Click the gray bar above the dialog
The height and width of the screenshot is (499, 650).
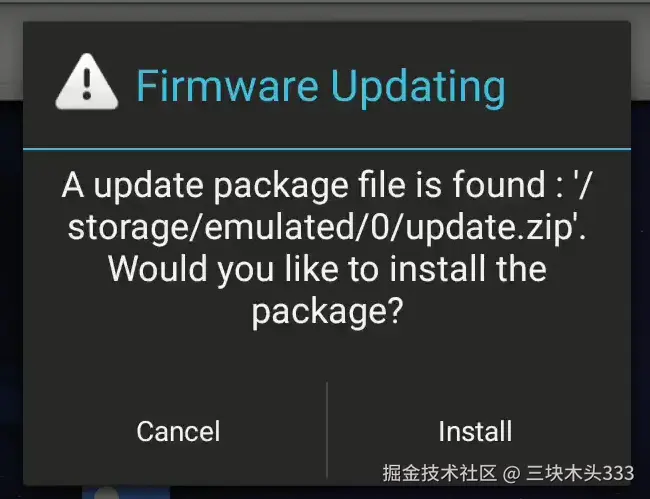coord(325,10)
